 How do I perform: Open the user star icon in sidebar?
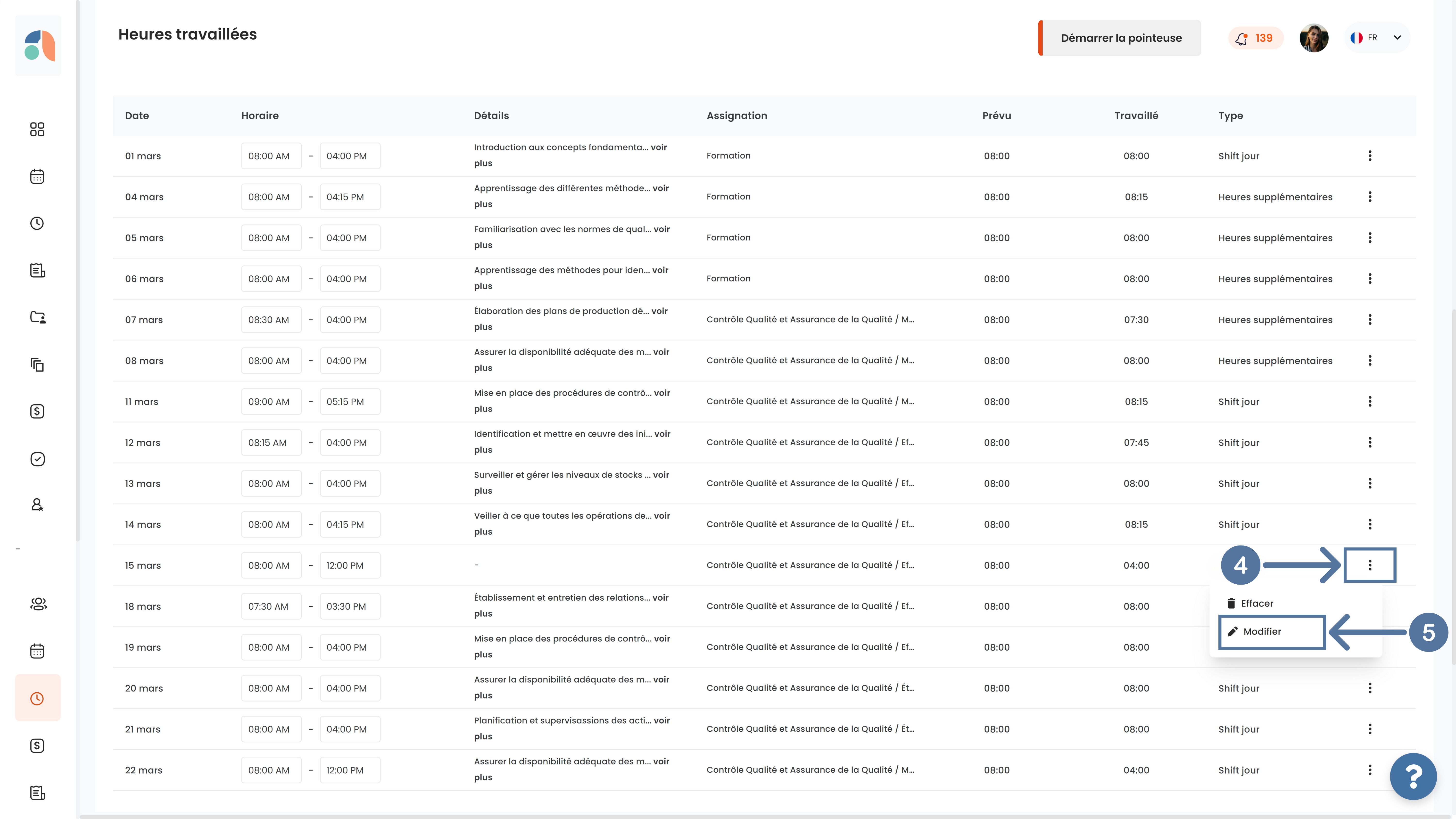click(x=37, y=505)
